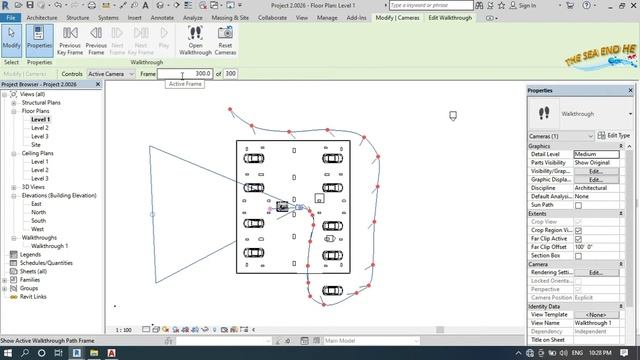Click the Properties ribbon icon

(39, 40)
